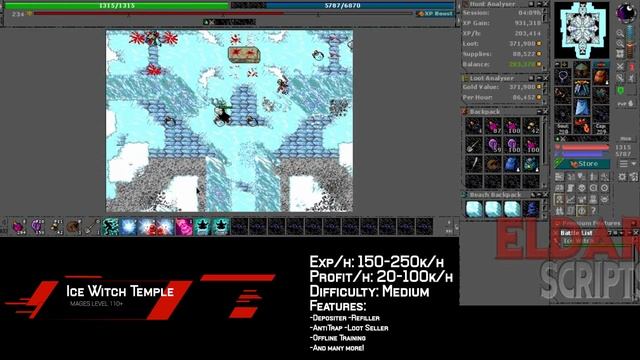Collapse the Backpack container panel

click(539, 111)
